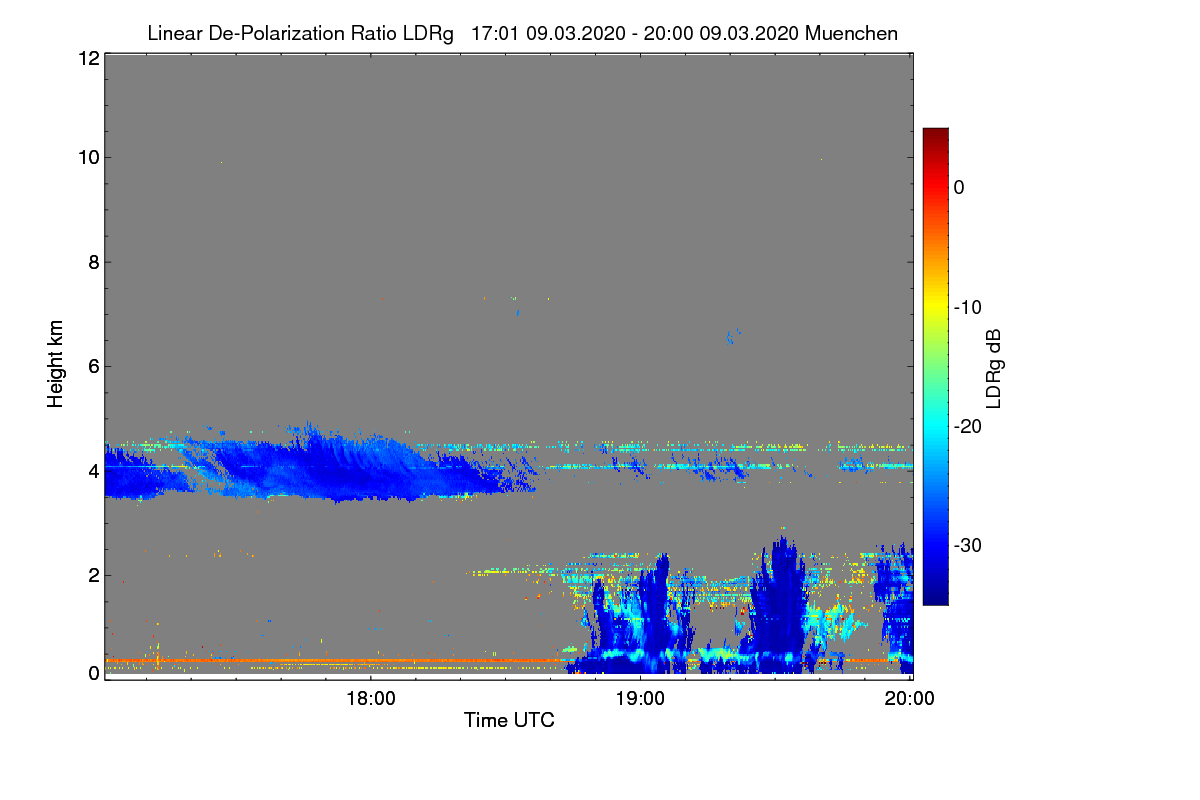Image resolution: width=1200 pixels, height=800 pixels.
Task: Click the height tick label 8
Action: coord(93,262)
